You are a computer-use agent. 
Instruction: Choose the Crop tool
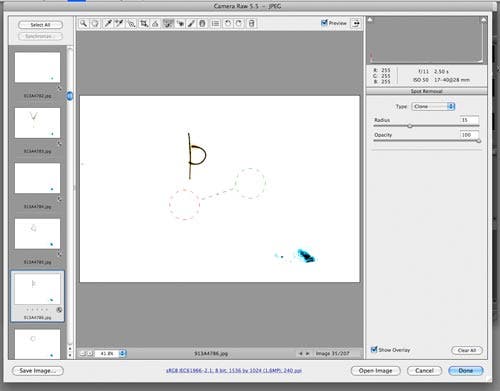144,23
